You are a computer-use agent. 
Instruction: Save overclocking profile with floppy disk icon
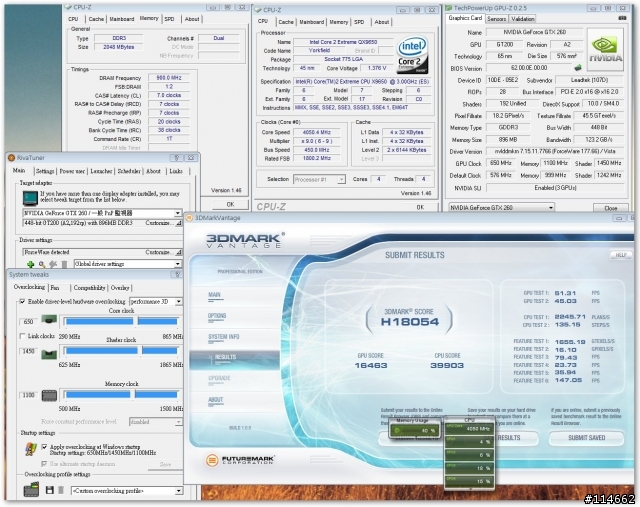50,490
